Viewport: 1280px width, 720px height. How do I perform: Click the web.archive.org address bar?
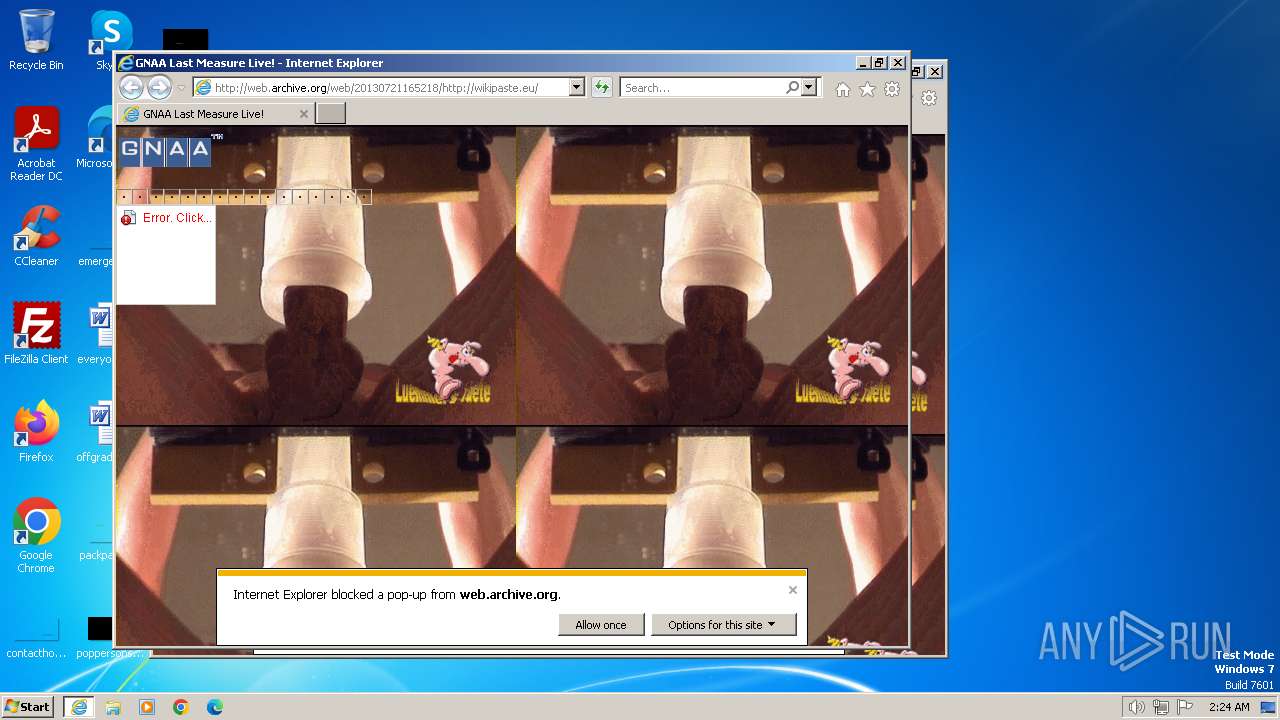pos(381,88)
